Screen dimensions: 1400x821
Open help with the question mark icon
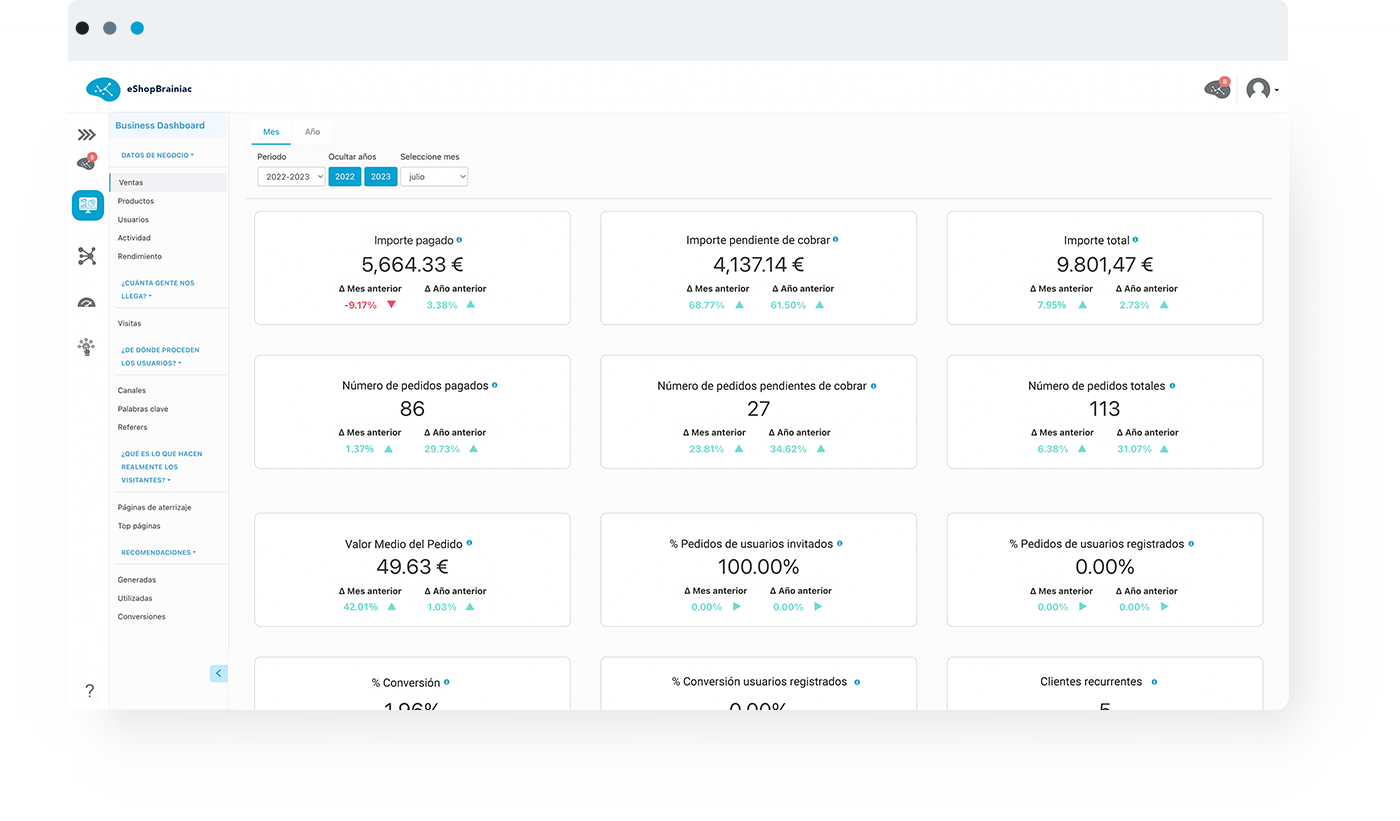click(89, 690)
